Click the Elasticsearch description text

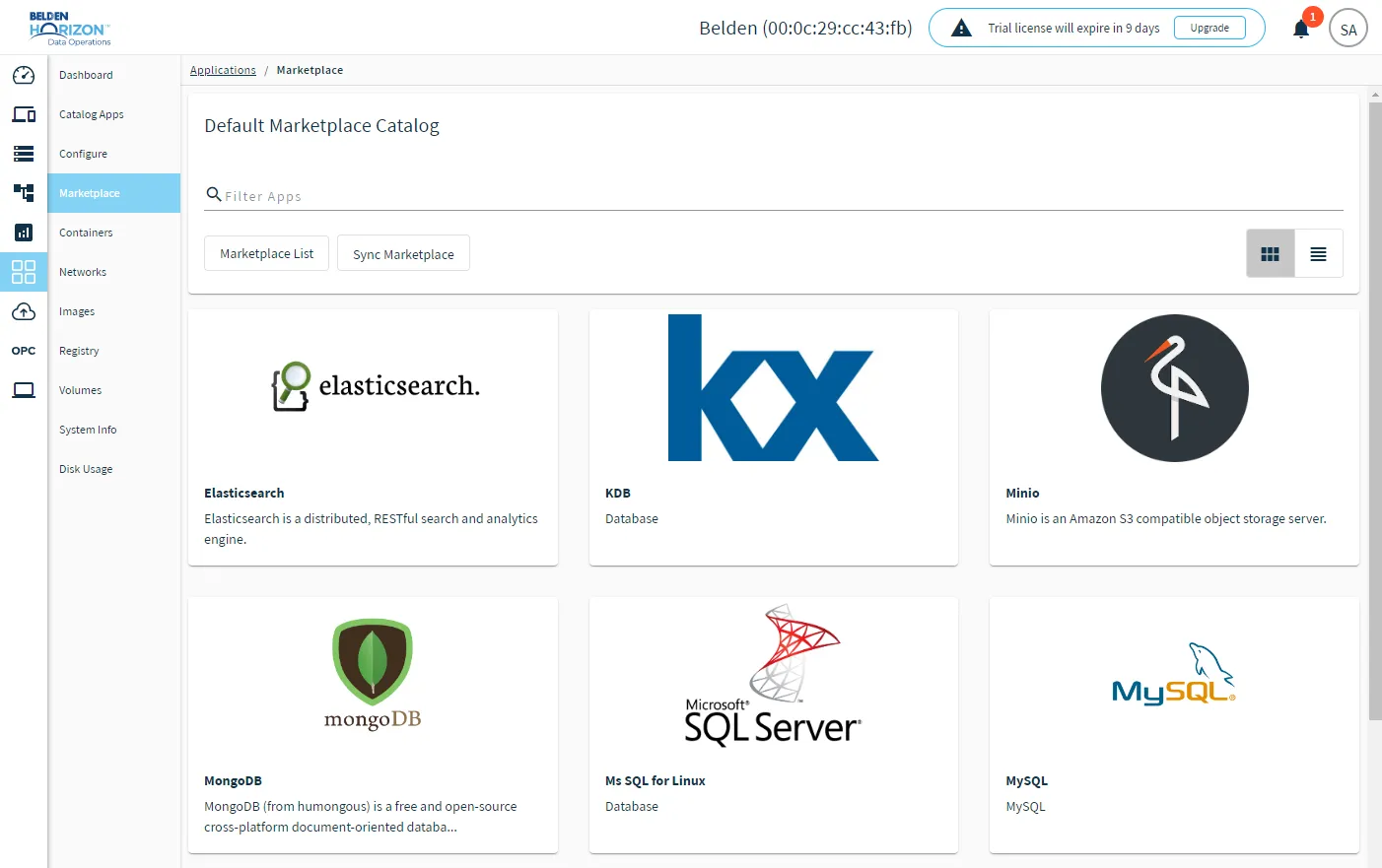click(x=371, y=529)
